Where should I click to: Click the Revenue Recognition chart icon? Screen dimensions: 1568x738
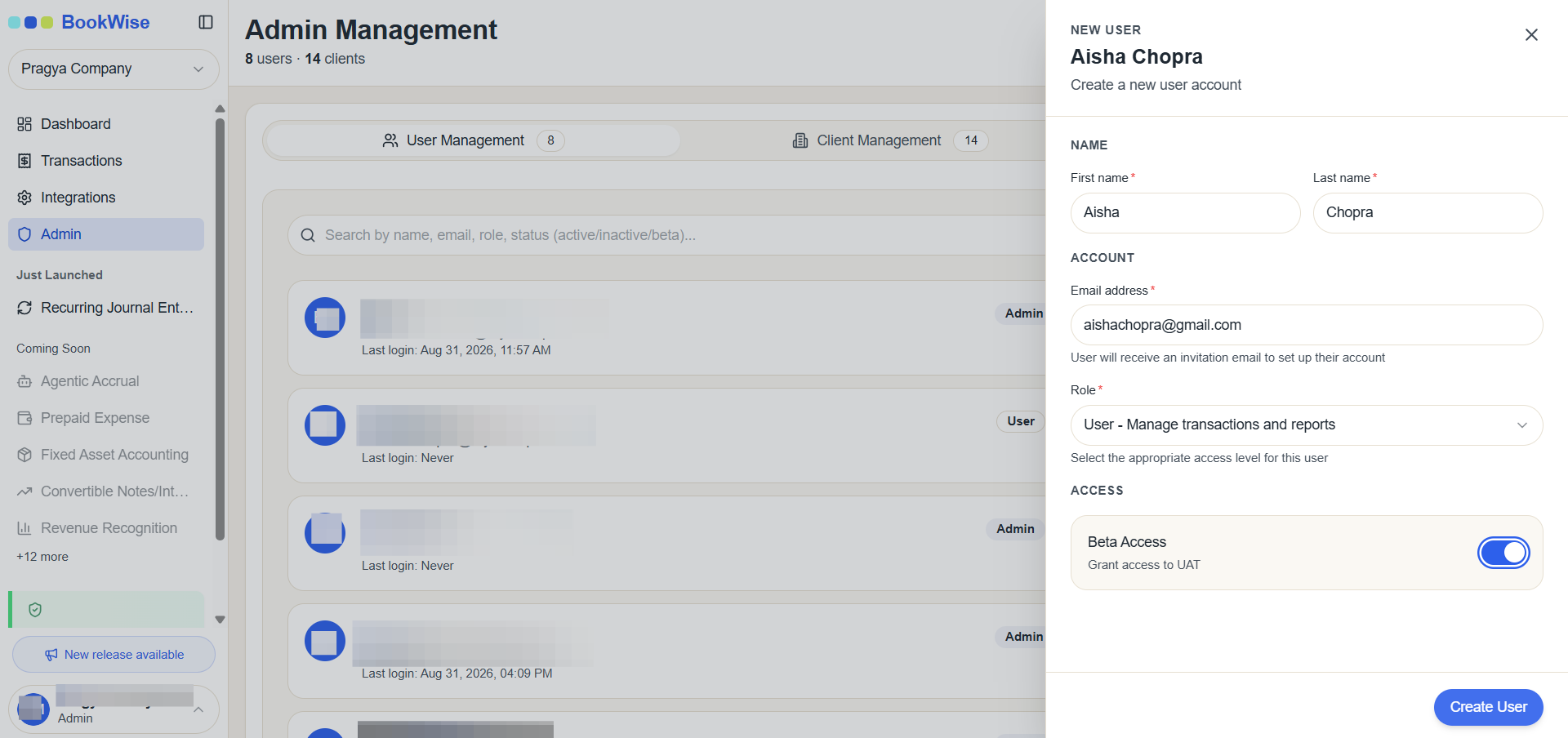(x=24, y=528)
